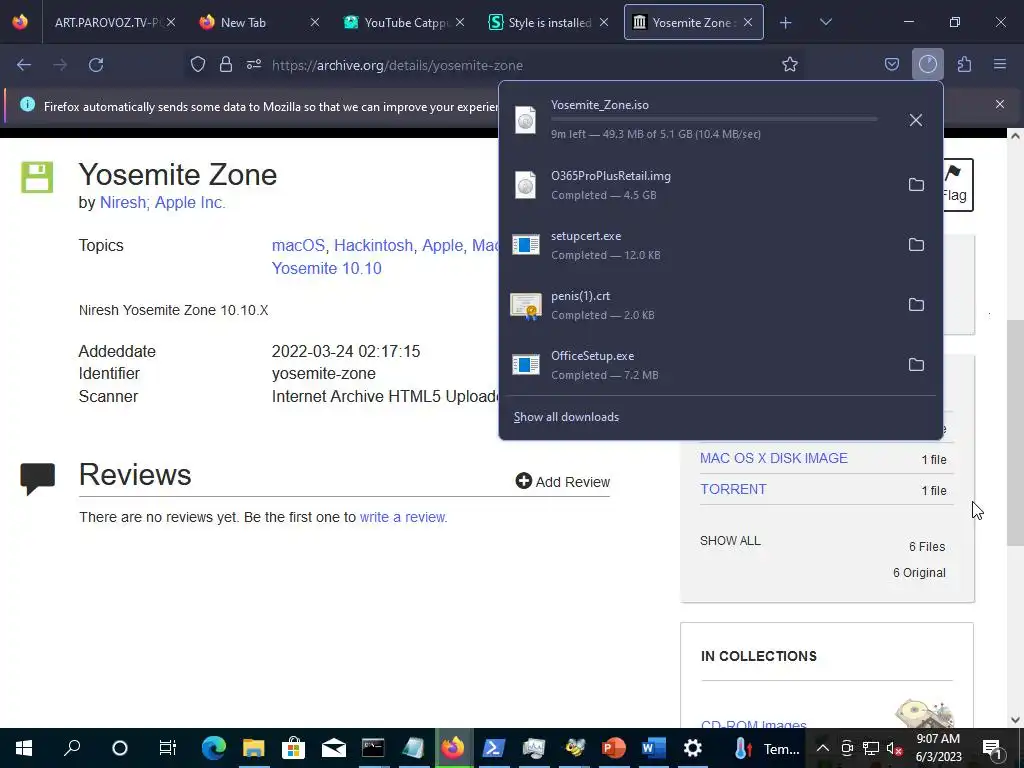Switch to the New Tab tab
Viewport: 1024px width, 768px height.
coord(243,22)
